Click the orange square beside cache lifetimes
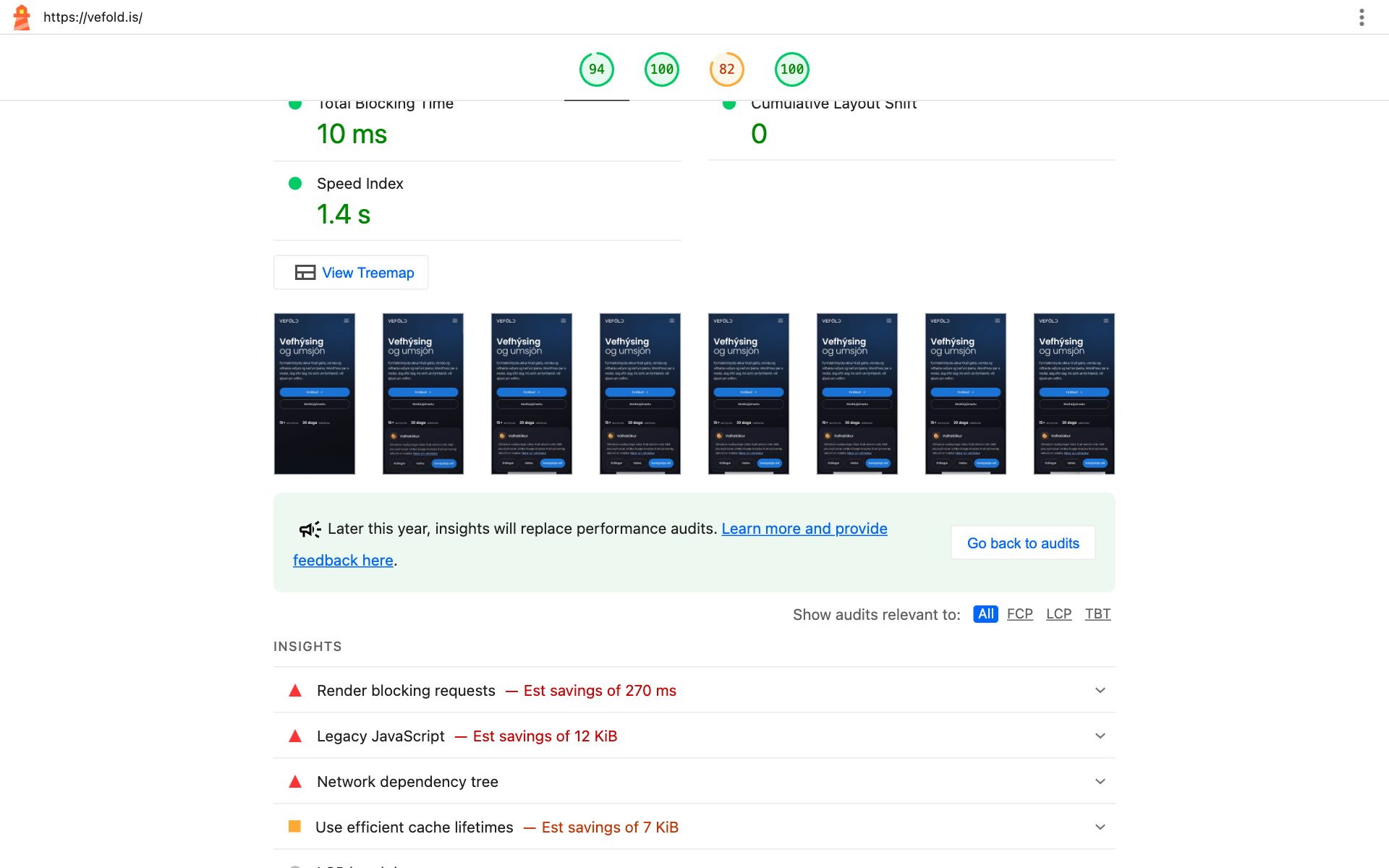This screenshot has height=868, width=1389. pyautogui.click(x=294, y=826)
